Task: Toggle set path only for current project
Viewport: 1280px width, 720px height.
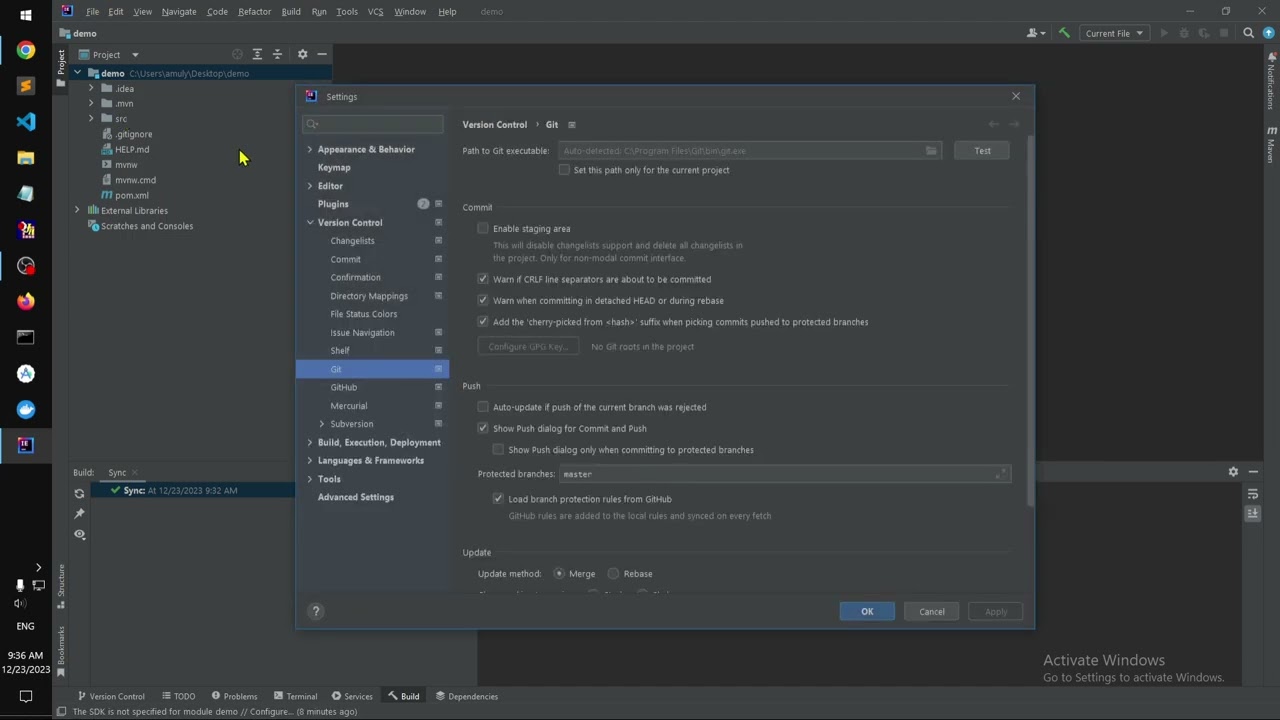Action: pyautogui.click(x=564, y=170)
